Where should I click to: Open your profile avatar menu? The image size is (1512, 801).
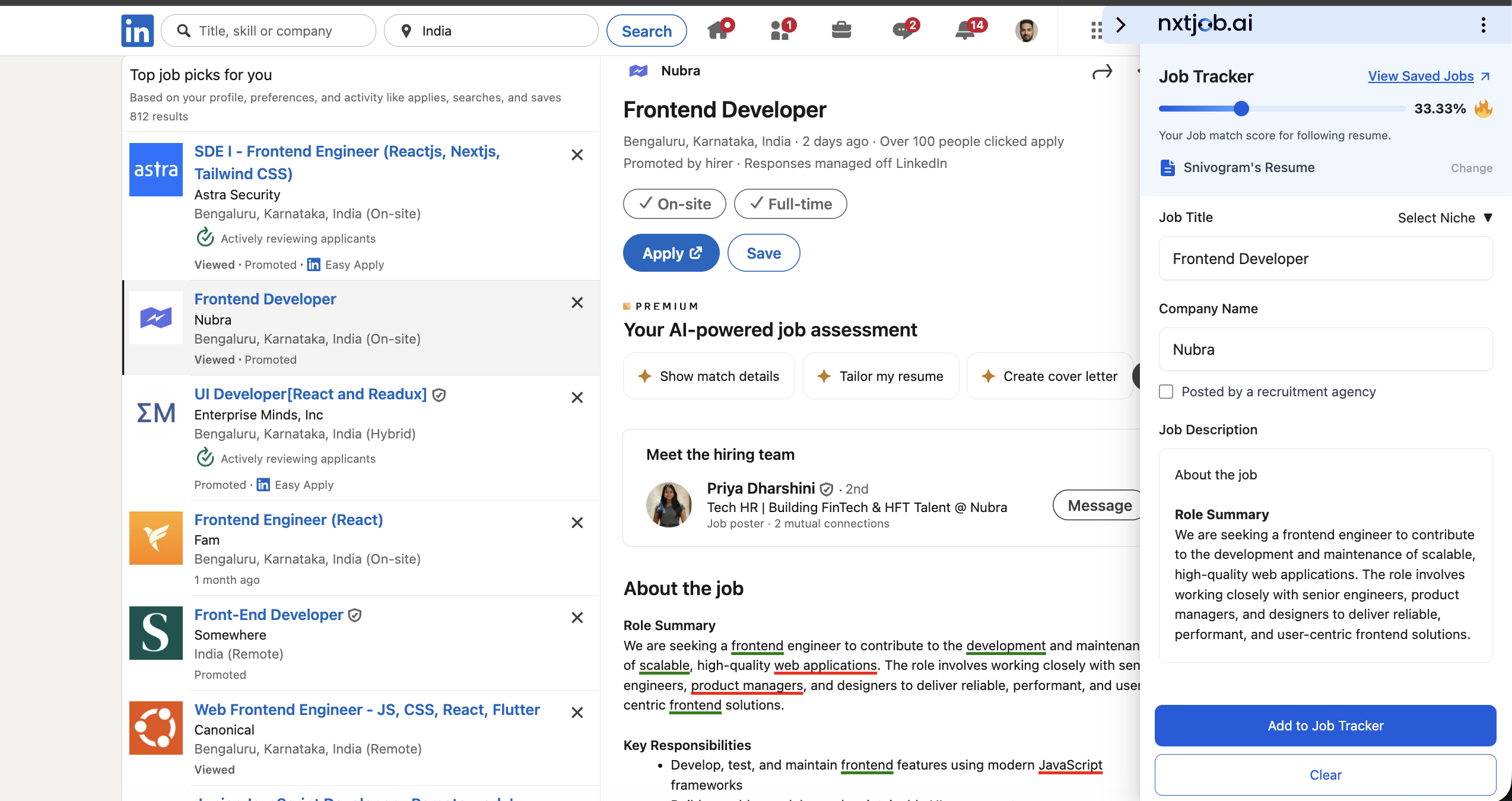point(1027,30)
